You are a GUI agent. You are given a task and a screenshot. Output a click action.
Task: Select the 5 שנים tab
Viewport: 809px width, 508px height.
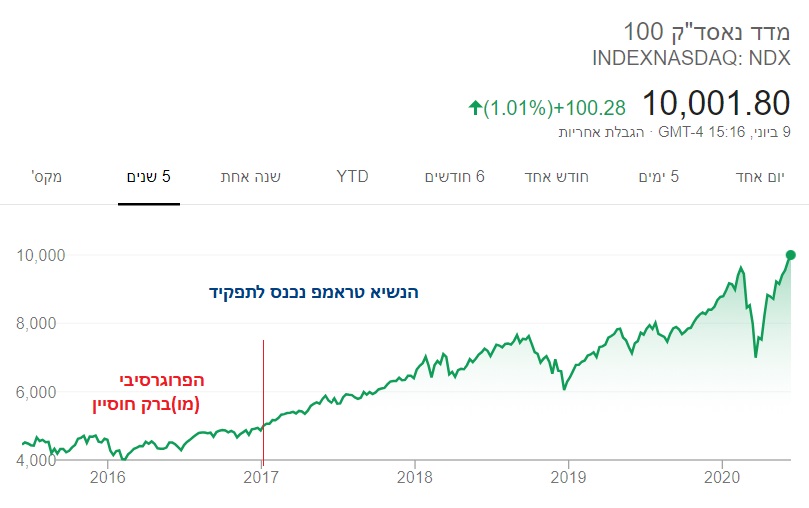149,177
